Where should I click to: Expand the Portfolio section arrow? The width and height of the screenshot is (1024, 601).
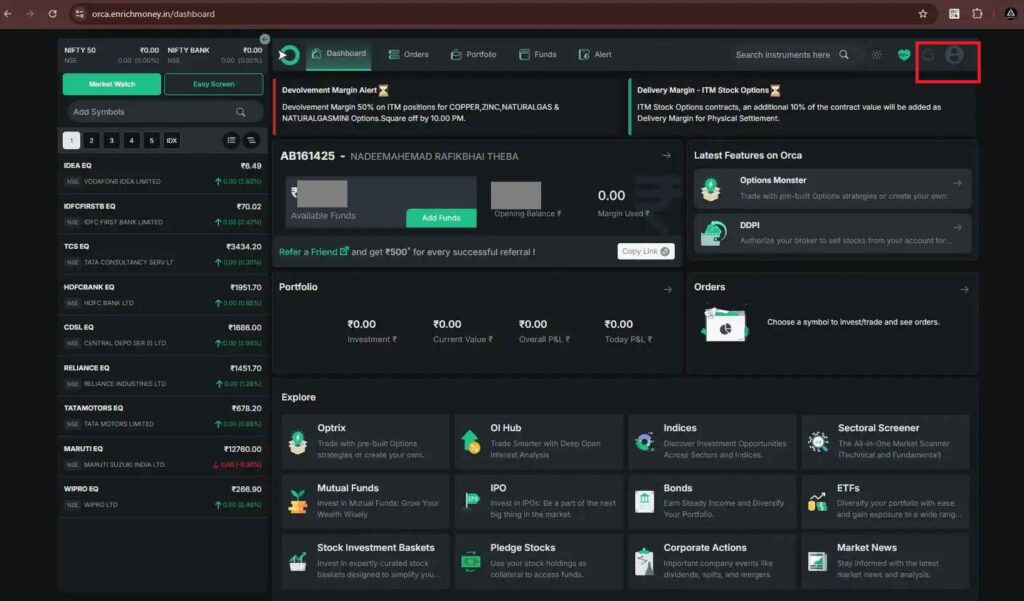click(667, 289)
